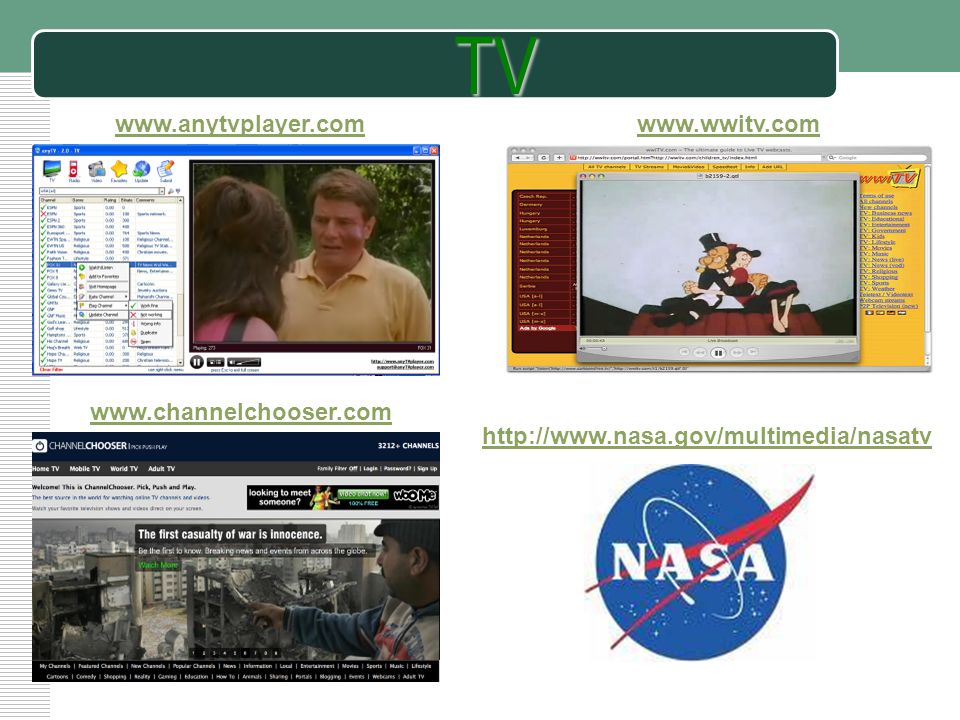This screenshot has width=960, height=720.
Task: Open TV: Sports link on wwiTV
Action: coord(874,282)
